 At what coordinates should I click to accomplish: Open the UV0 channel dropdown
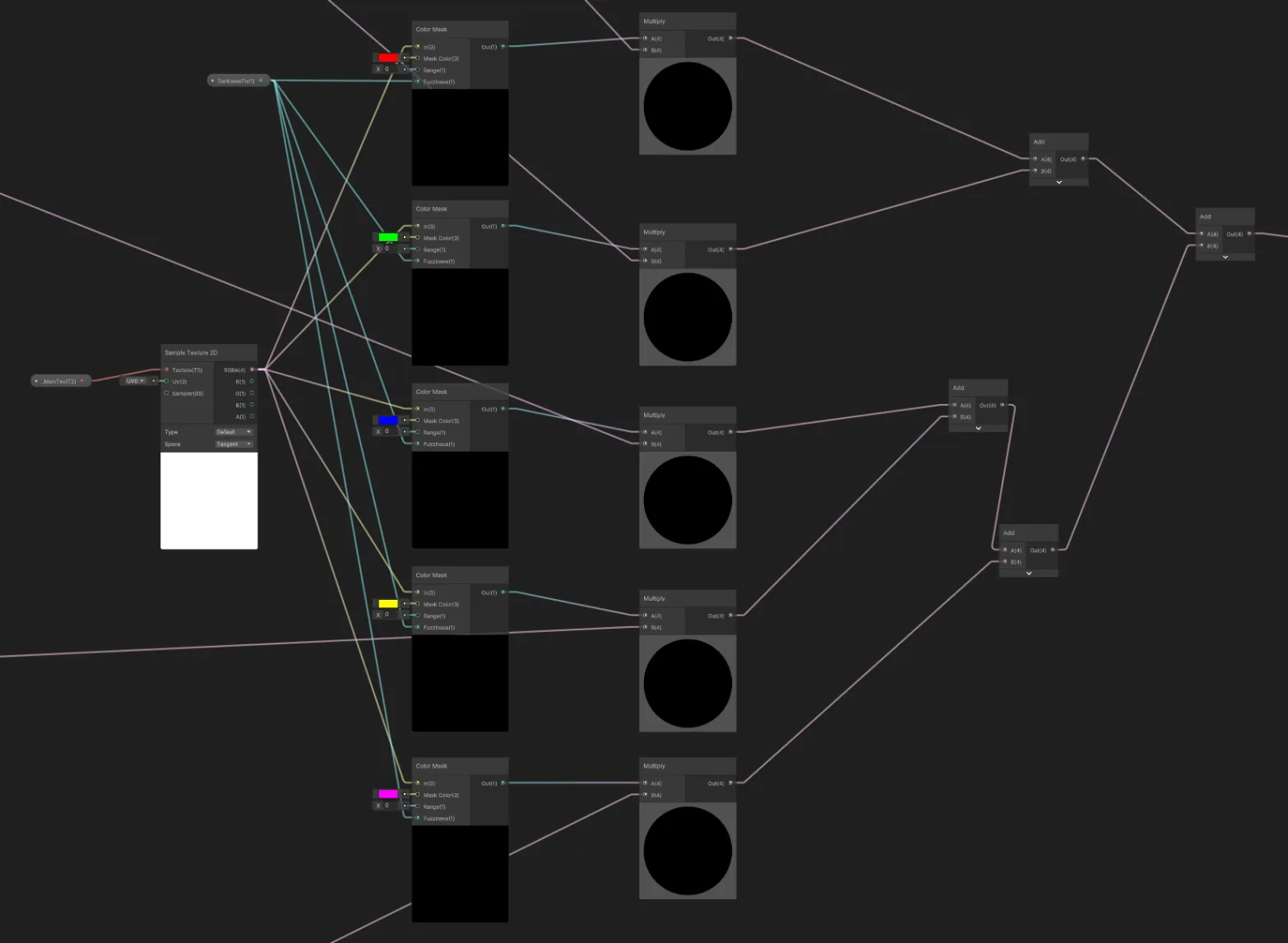(x=135, y=381)
